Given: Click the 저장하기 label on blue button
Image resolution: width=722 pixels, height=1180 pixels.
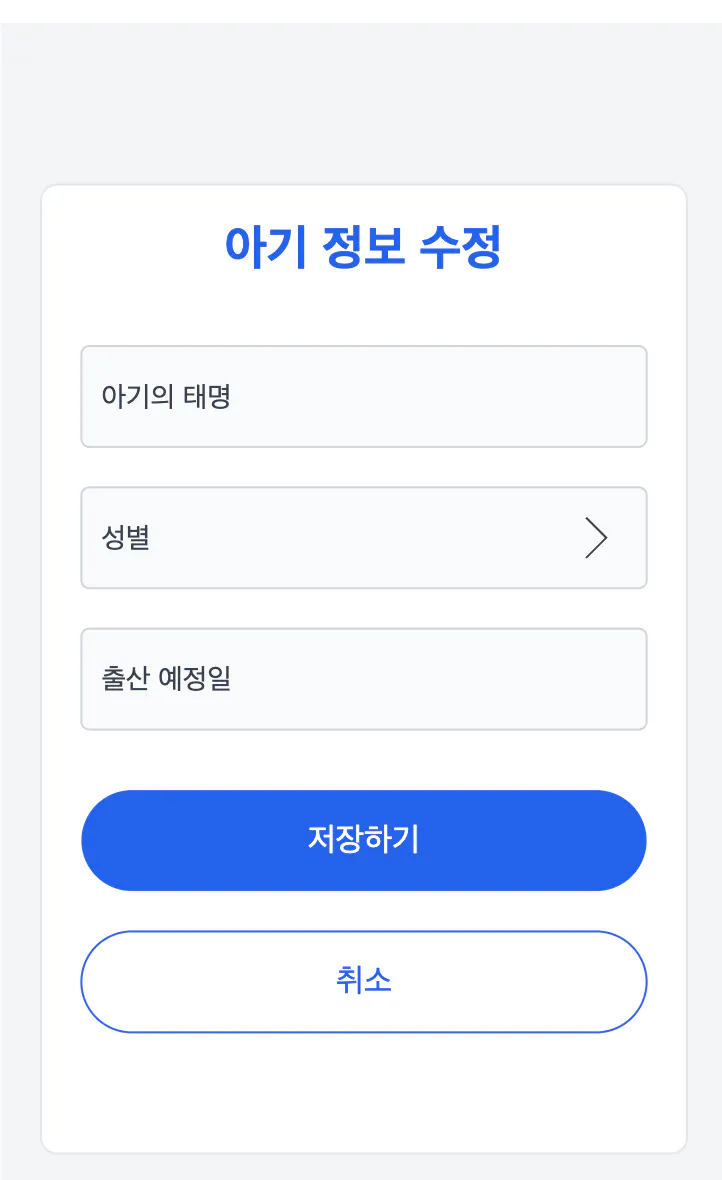Looking at the screenshot, I should tap(364, 839).
